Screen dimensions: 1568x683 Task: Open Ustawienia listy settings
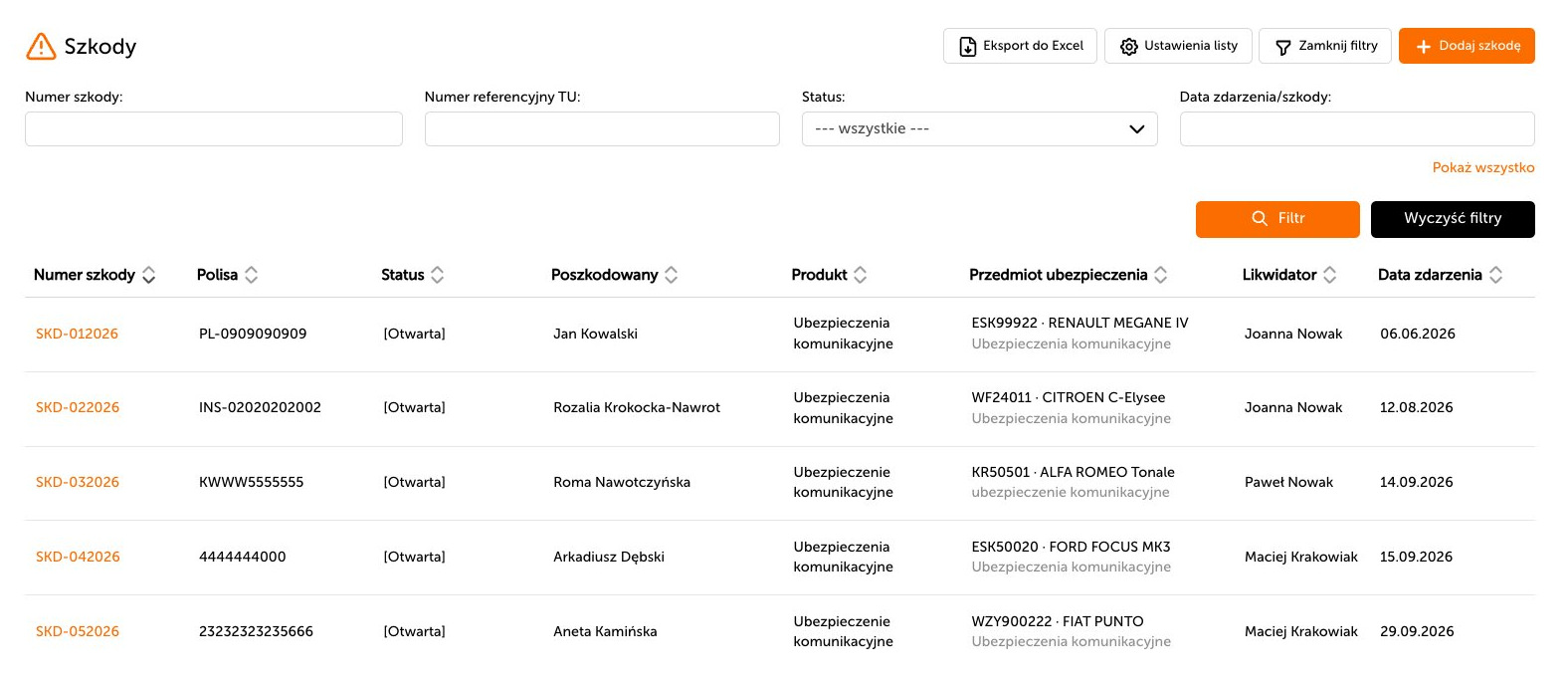pos(1178,46)
